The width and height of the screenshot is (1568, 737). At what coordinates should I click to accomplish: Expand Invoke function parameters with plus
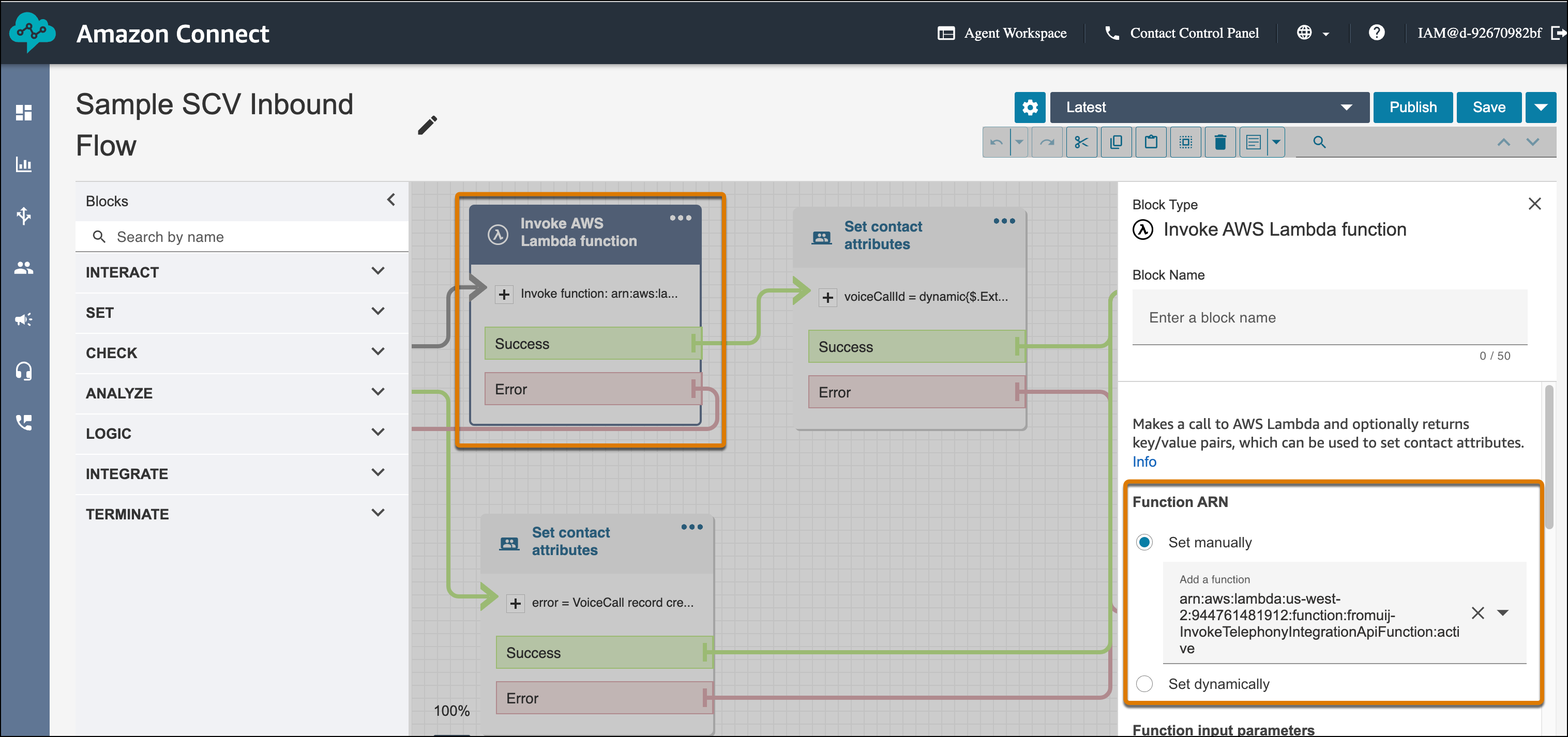click(x=504, y=294)
